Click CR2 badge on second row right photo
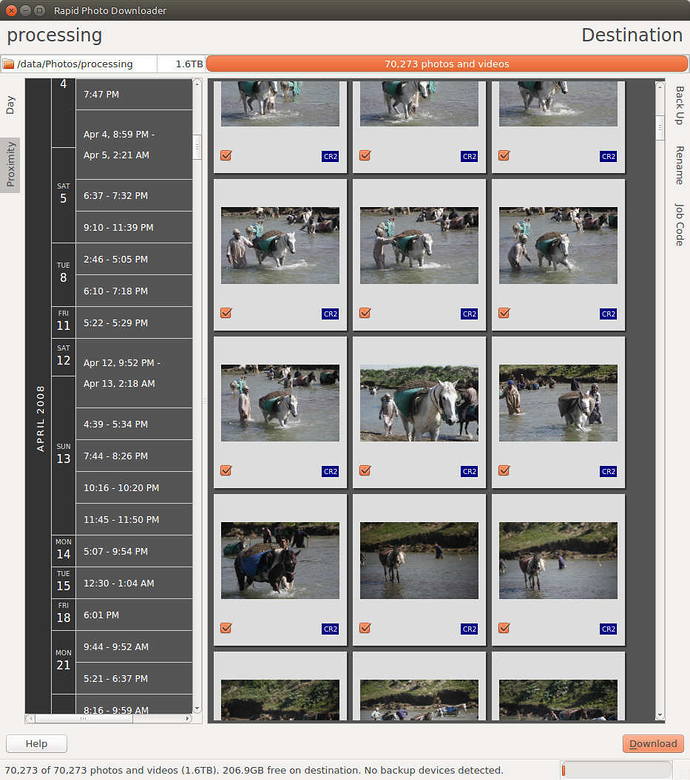The height and width of the screenshot is (780, 690). pyautogui.click(x=608, y=314)
